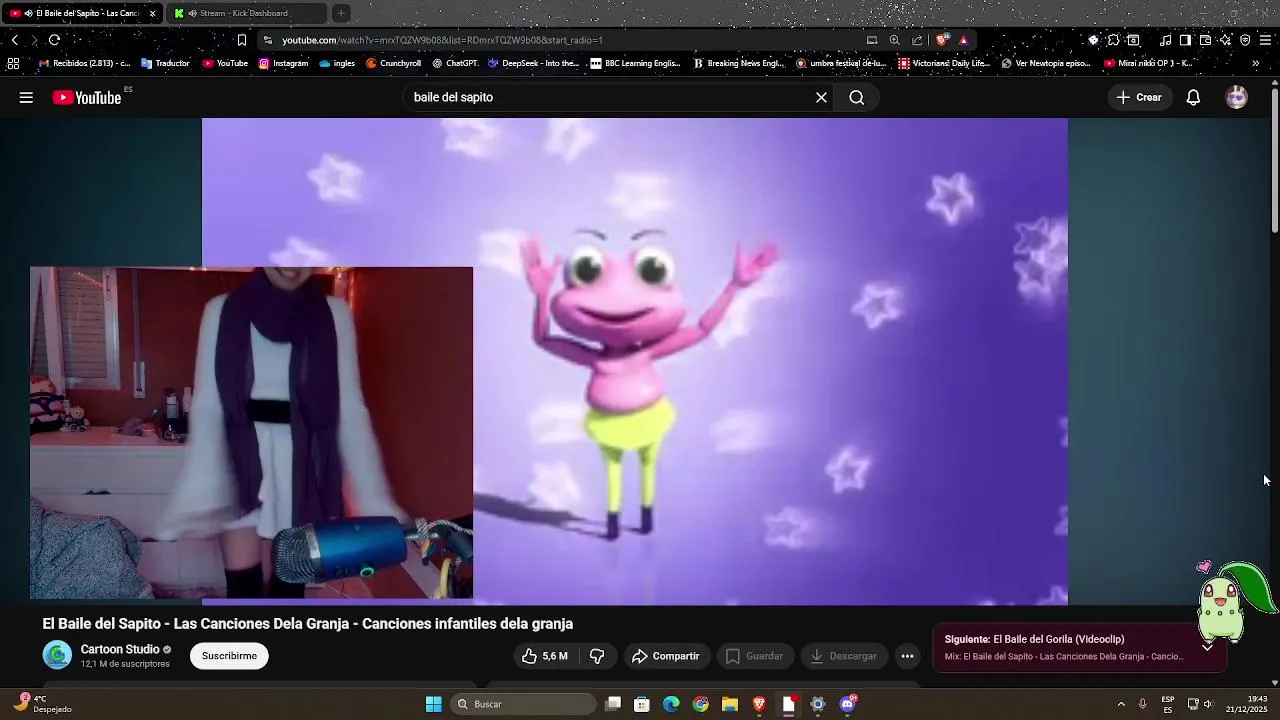
Task: Click the share page icon in address bar
Action: click(917, 40)
